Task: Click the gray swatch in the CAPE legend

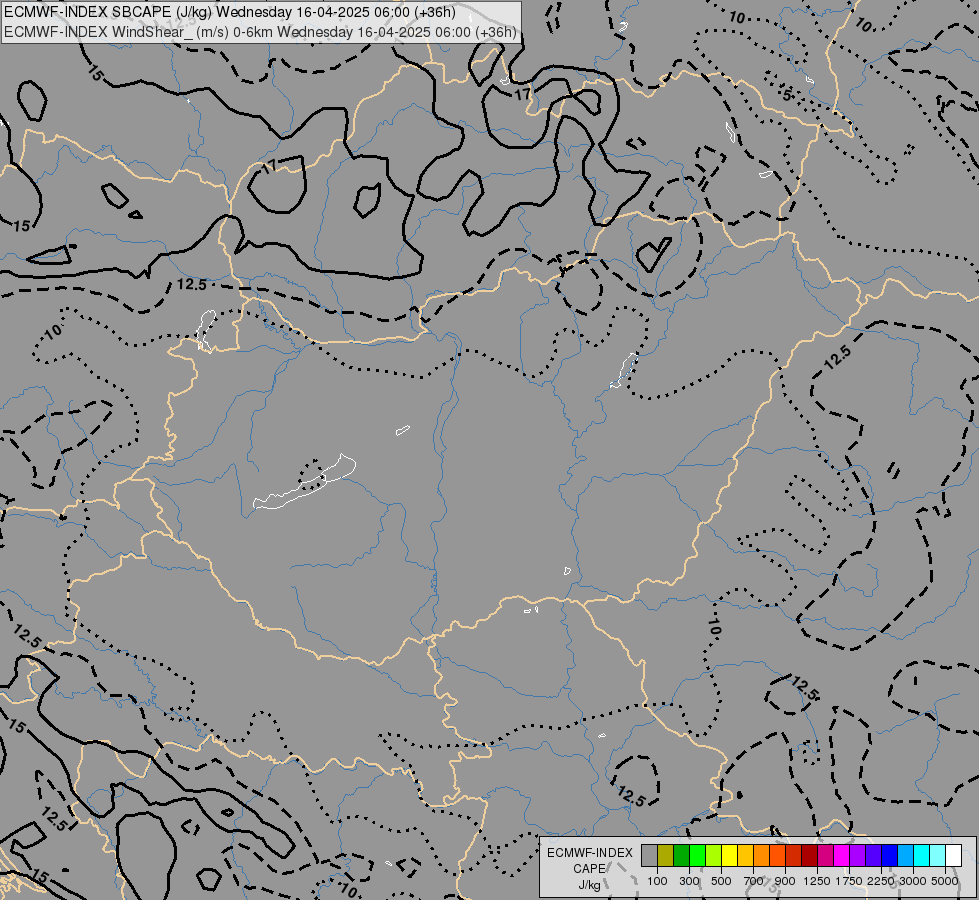Action: pyautogui.click(x=649, y=855)
